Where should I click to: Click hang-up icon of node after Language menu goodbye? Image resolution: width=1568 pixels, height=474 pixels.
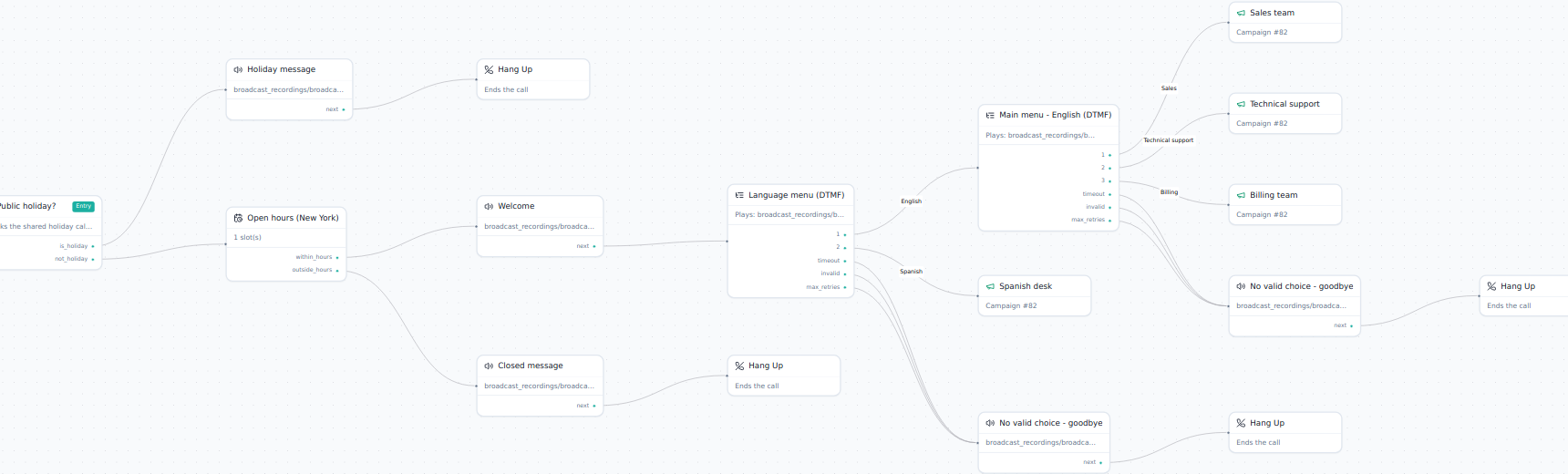pos(1241,423)
